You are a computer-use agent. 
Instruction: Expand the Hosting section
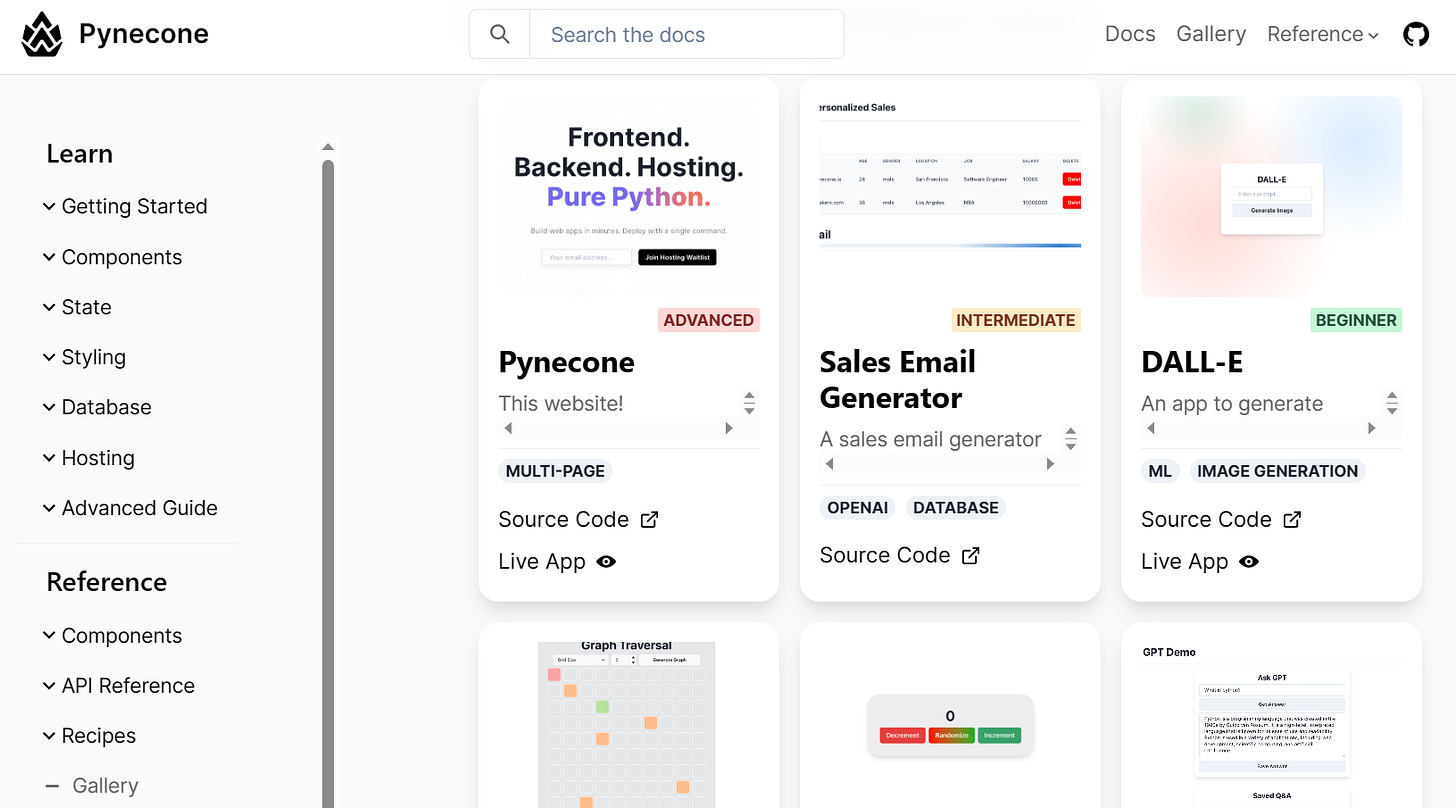click(88, 458)
